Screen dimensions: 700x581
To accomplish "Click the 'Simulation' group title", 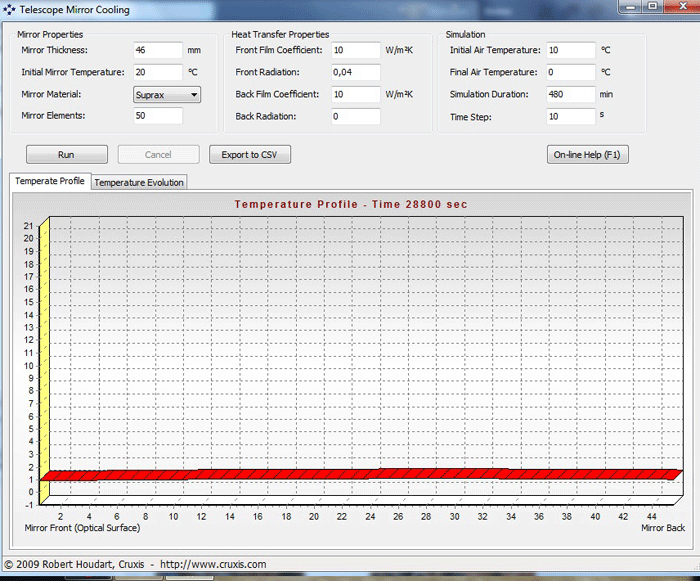I will coord(465,34).
